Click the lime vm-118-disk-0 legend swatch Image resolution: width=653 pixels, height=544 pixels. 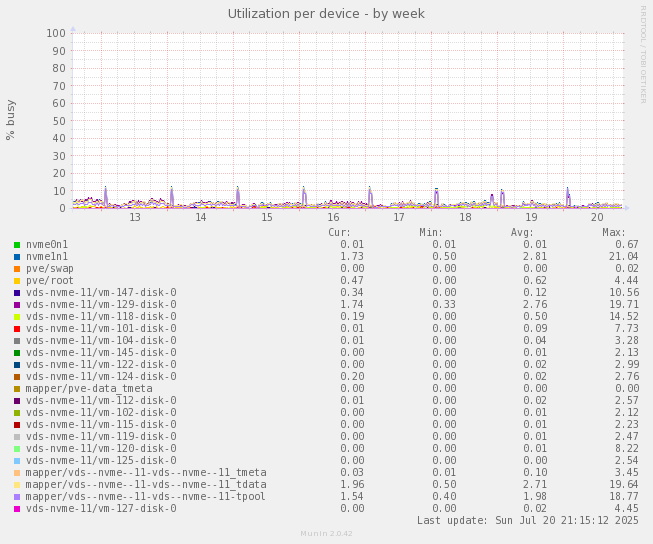pos(17,317)
